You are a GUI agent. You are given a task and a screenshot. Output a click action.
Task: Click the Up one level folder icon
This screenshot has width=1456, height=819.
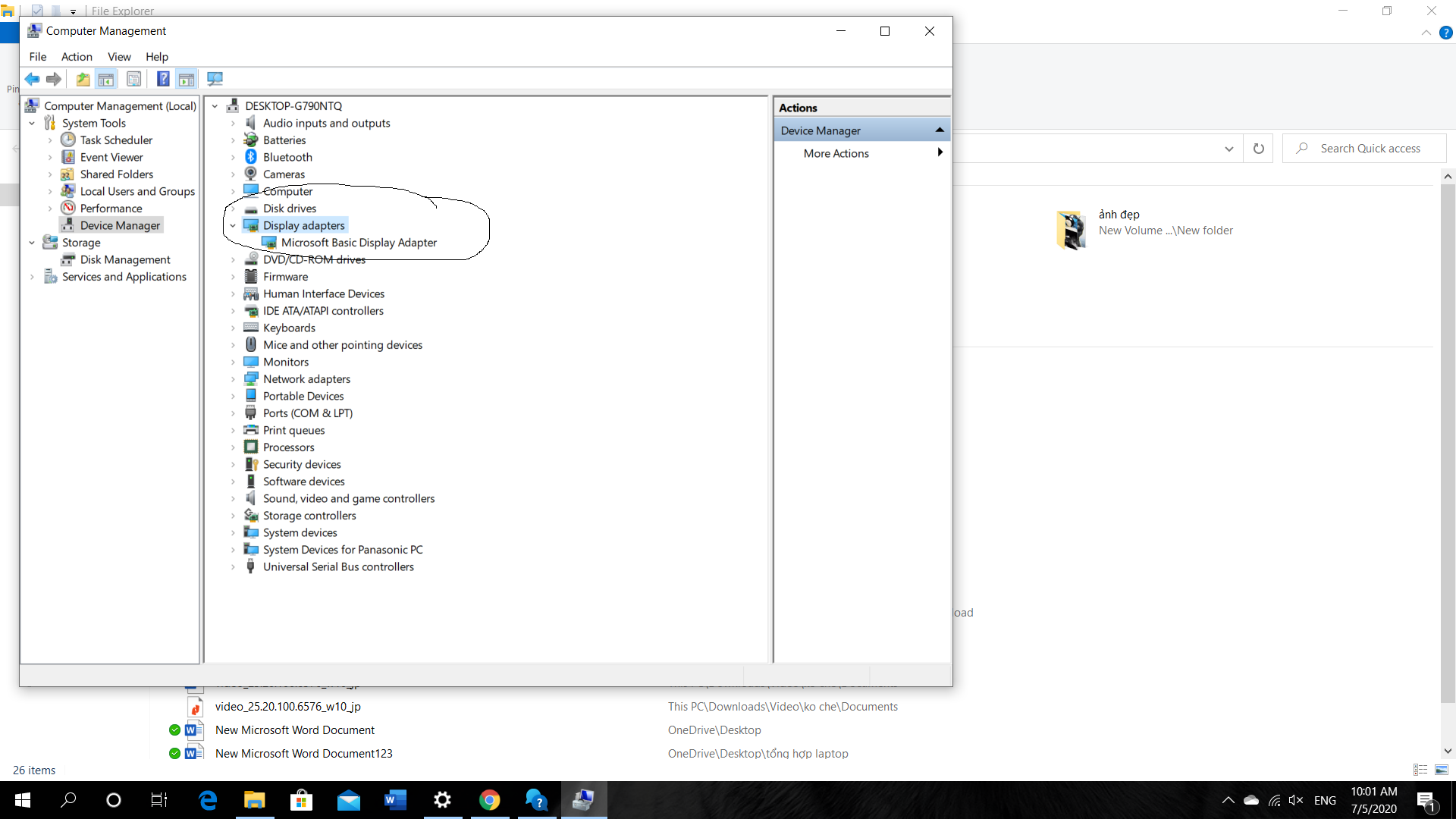coord(83,79)
